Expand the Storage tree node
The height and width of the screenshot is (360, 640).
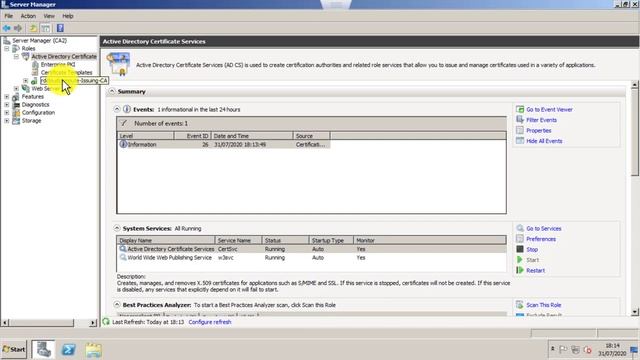pos(7,121)
